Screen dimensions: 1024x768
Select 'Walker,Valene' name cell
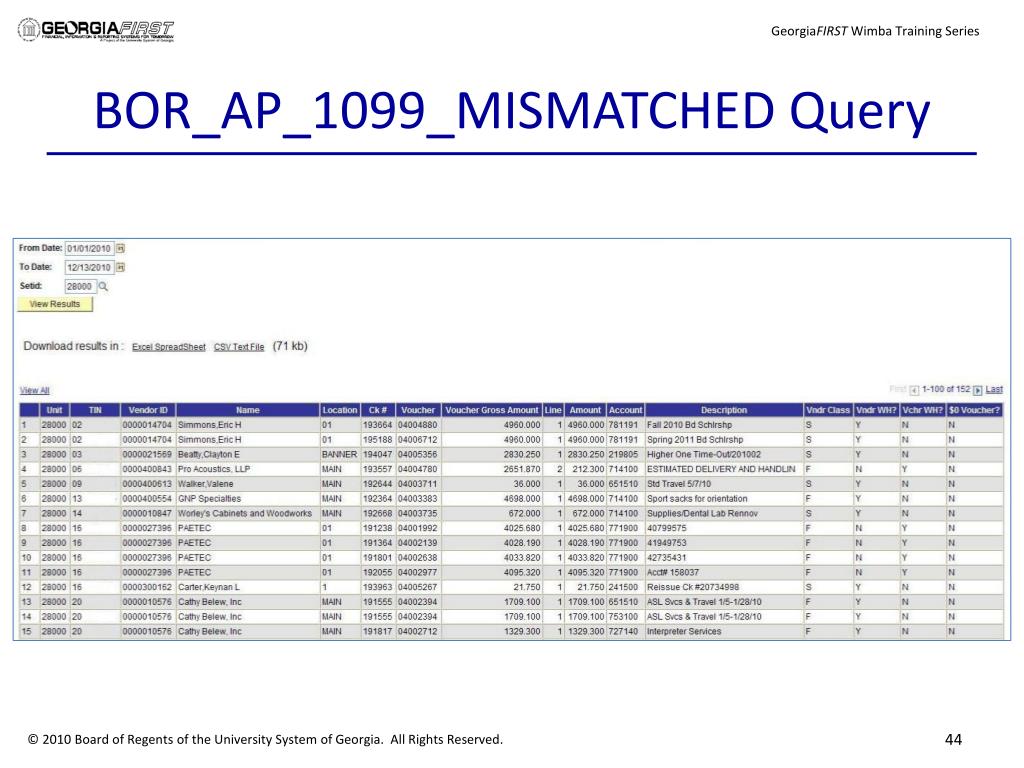click(x=248, y=485)
